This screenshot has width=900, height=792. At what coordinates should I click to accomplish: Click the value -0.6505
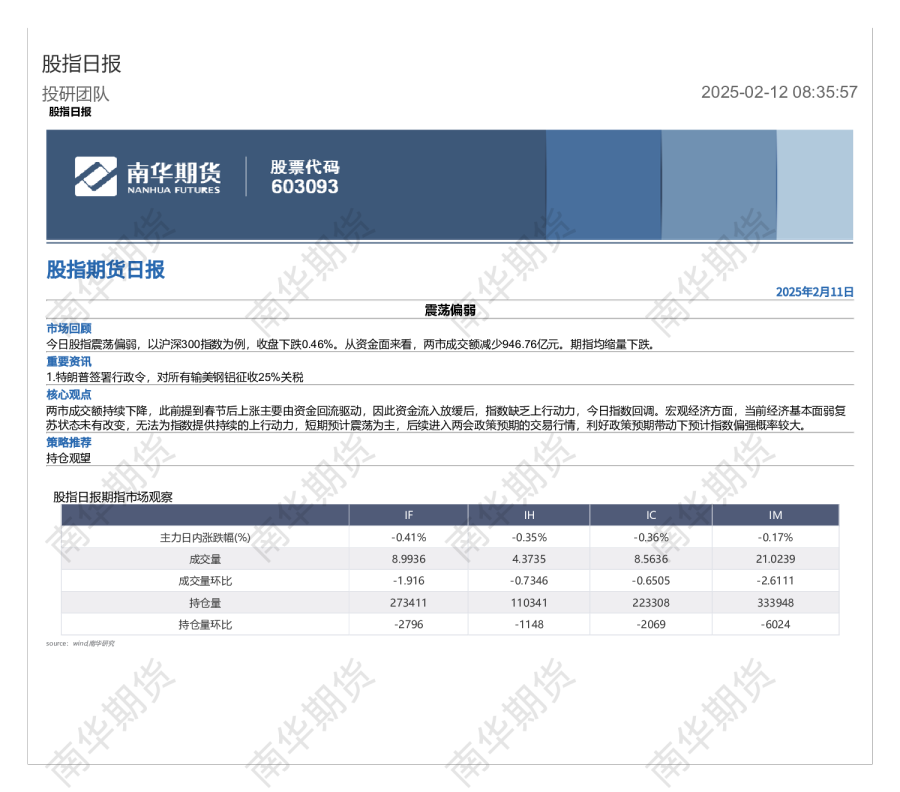651,581
